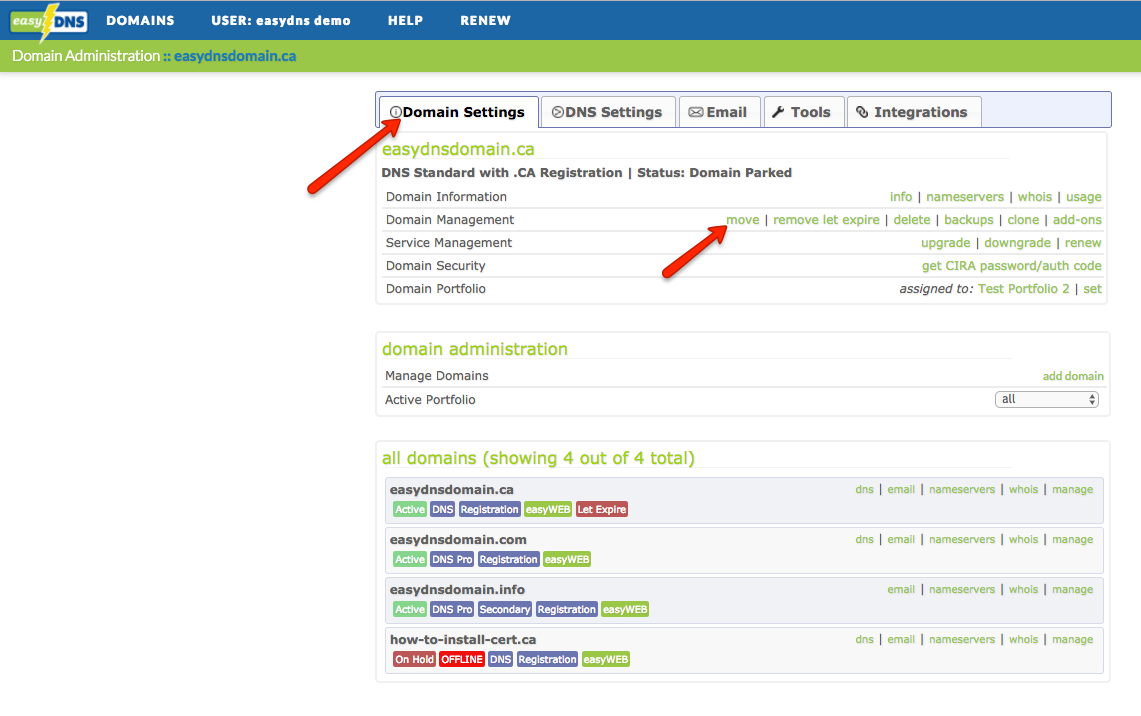Click manage link for how-to-install-cert.ca row
The image size is (1141, 716).
1073,640
